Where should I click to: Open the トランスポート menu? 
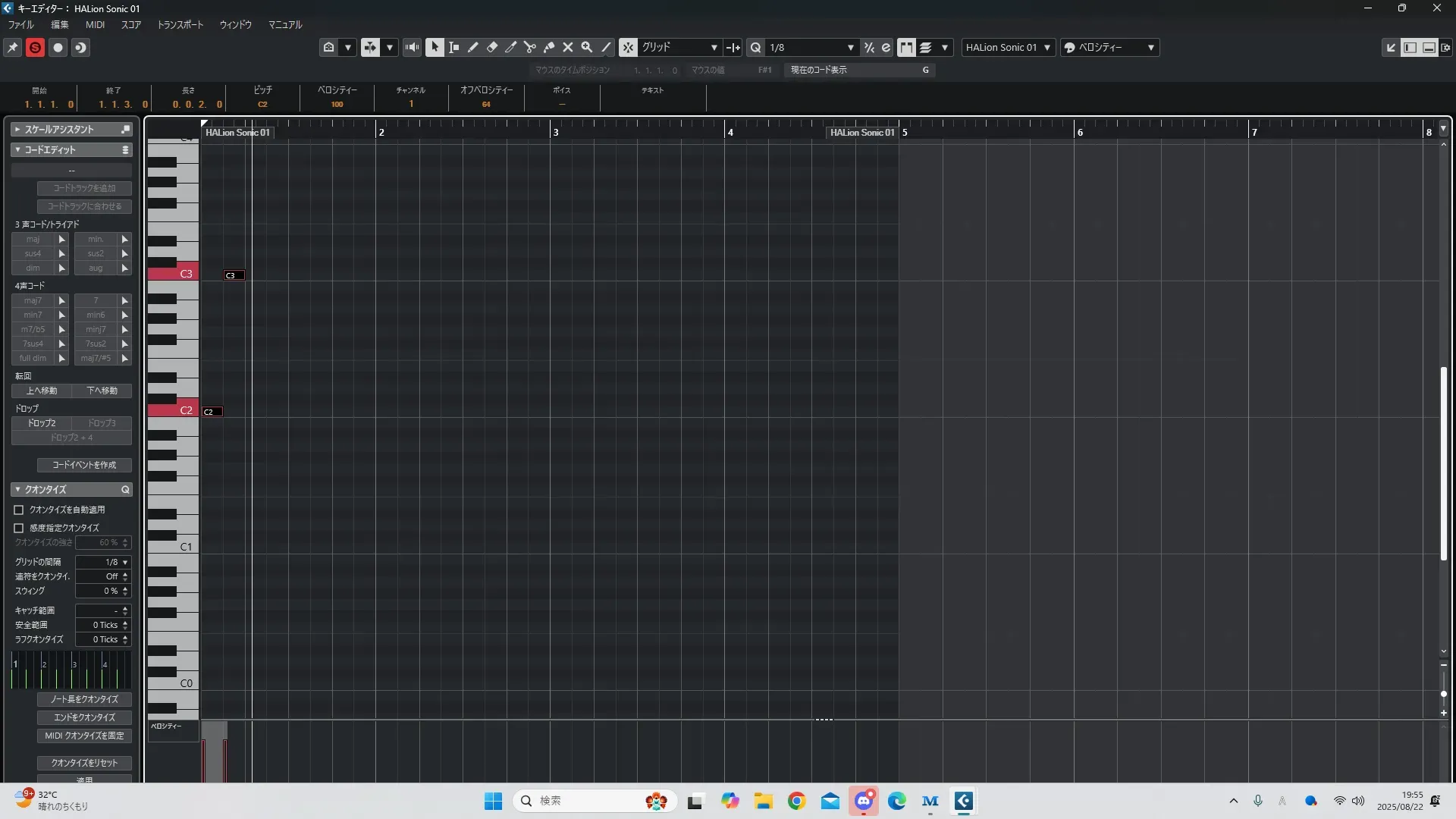pyautogui.click(x=180, y=24)
